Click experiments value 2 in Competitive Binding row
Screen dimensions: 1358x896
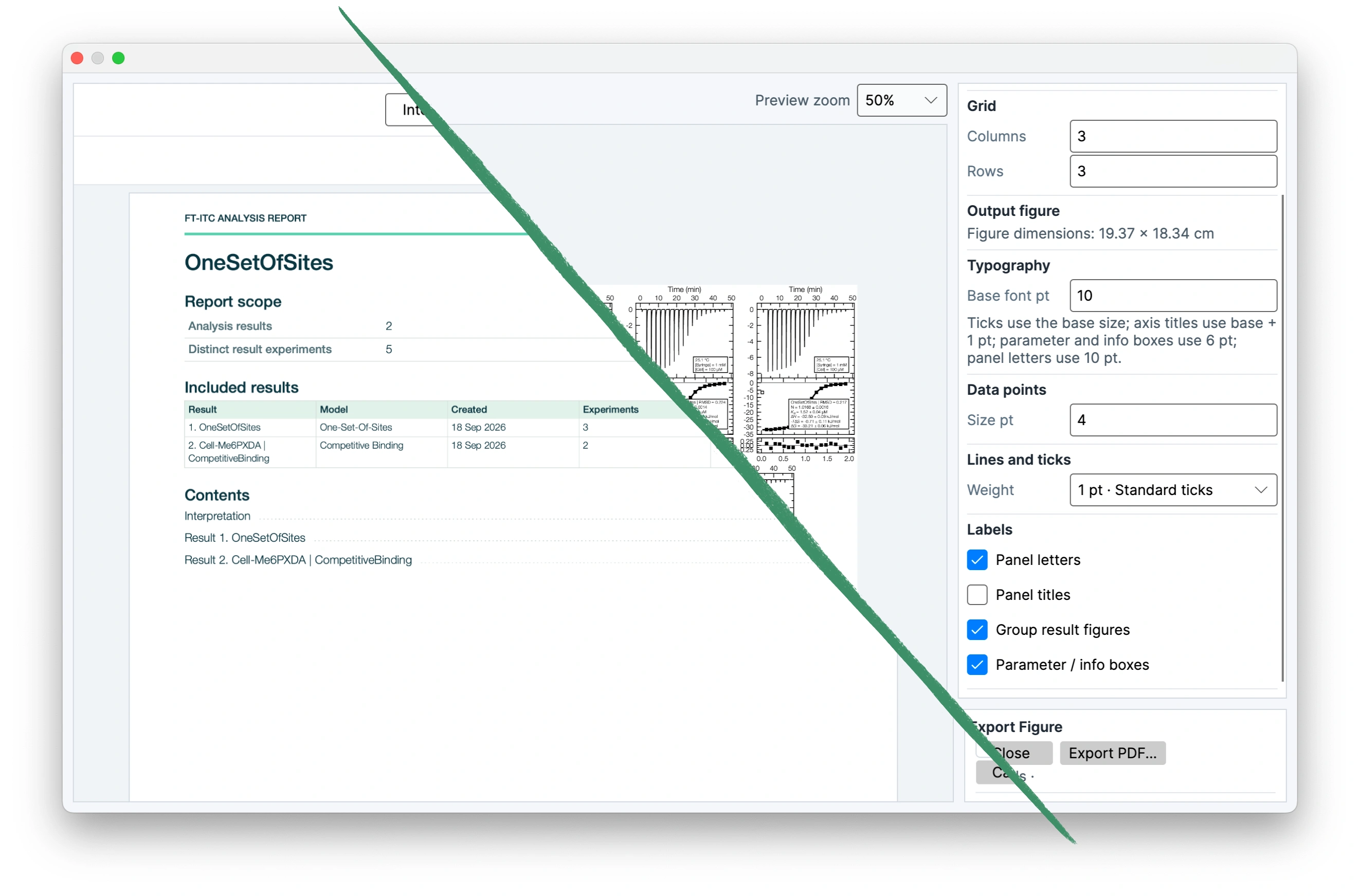pyautogui.click(x=585, y=446)
